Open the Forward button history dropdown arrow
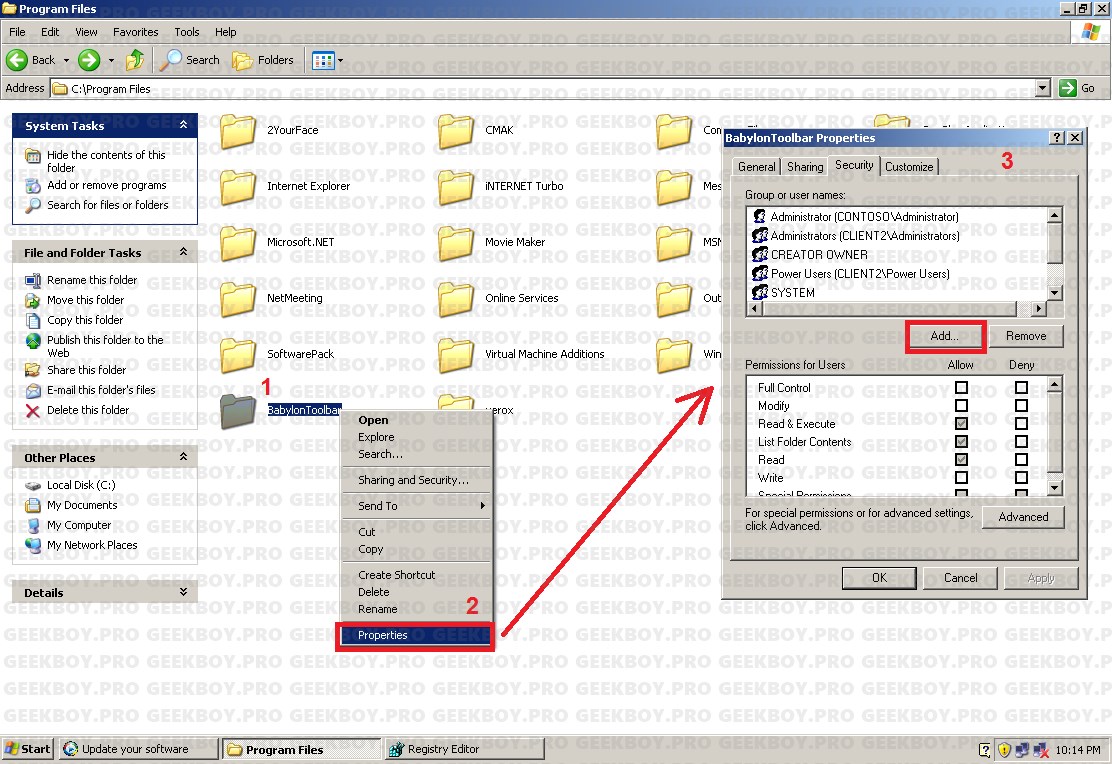 pos(111,60)
